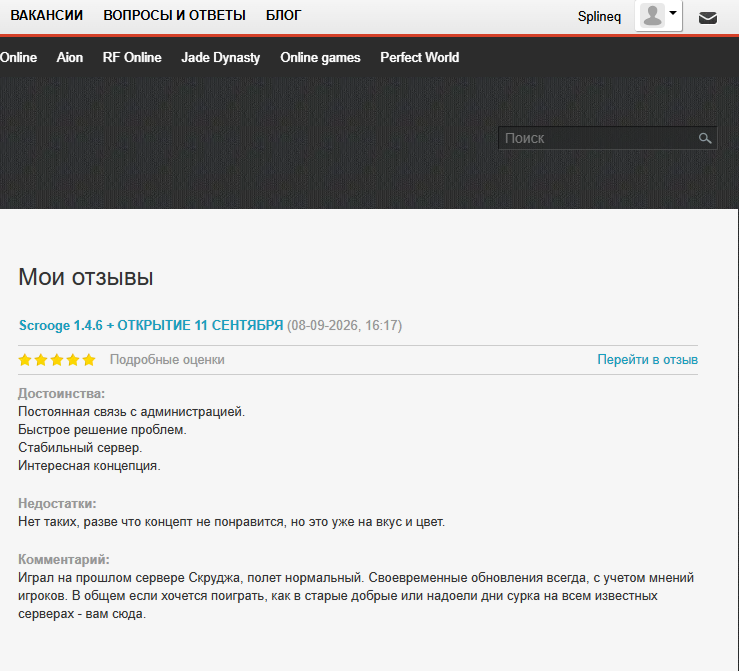This screenshot has height=671, width=739.
Task: Click Перейти в отзыв link
Action: tap(648, 360)
